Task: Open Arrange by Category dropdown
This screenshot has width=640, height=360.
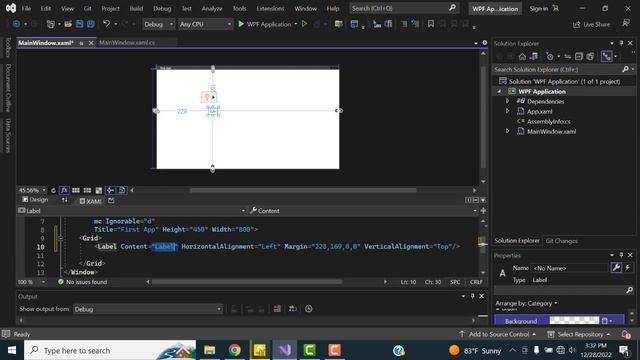Action: click(x=527, y=303)
